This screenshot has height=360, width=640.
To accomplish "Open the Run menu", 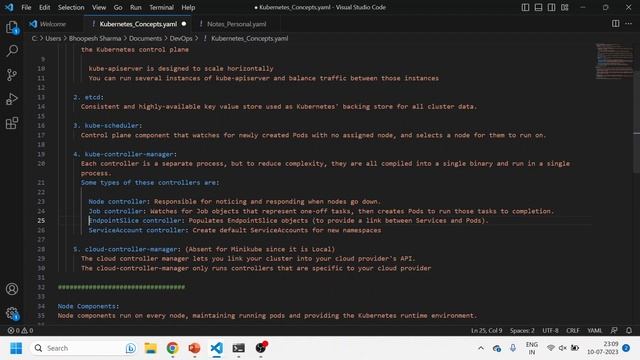I will pyautogui.click(x=136, y=7).
